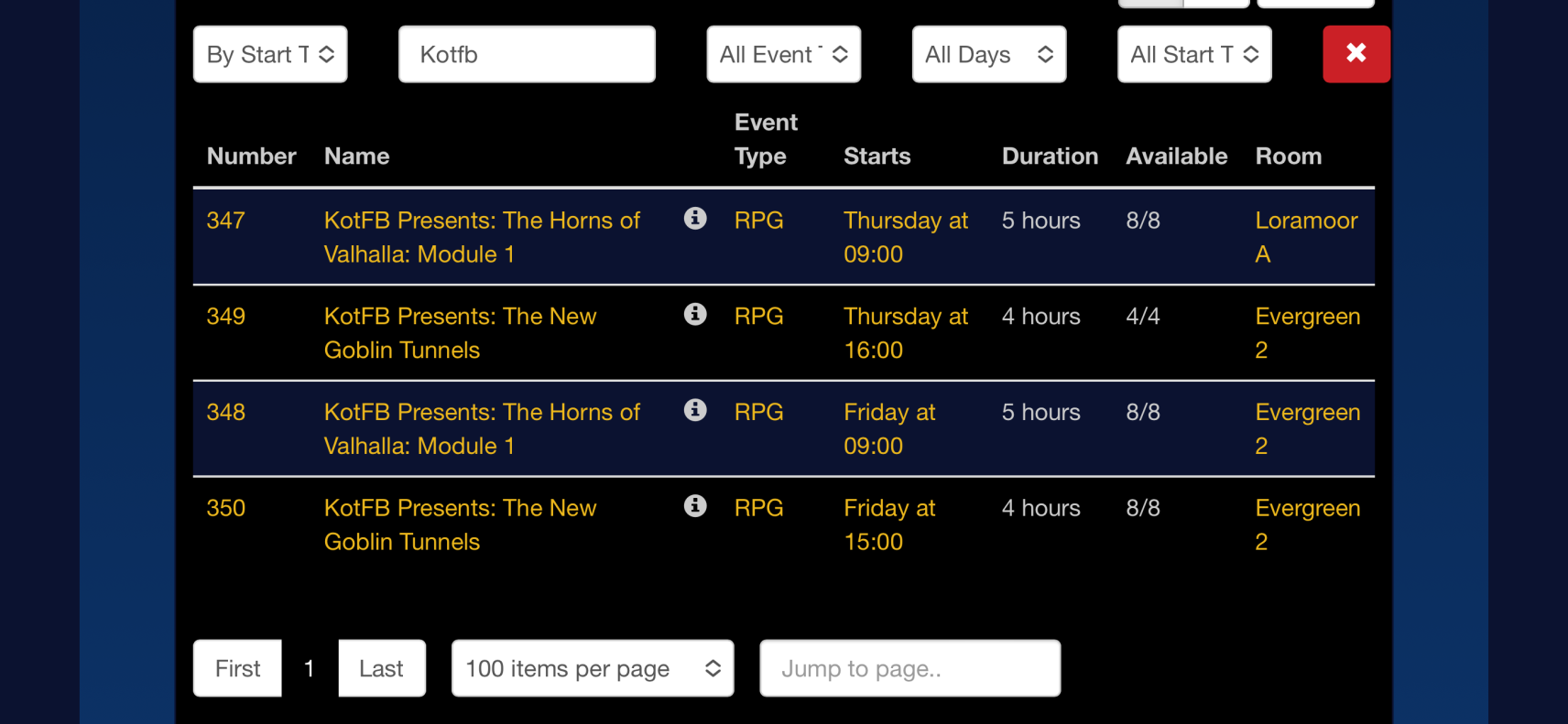Click the Kotfb search text field
The image size is (1568, 724).
click(527, 55)
